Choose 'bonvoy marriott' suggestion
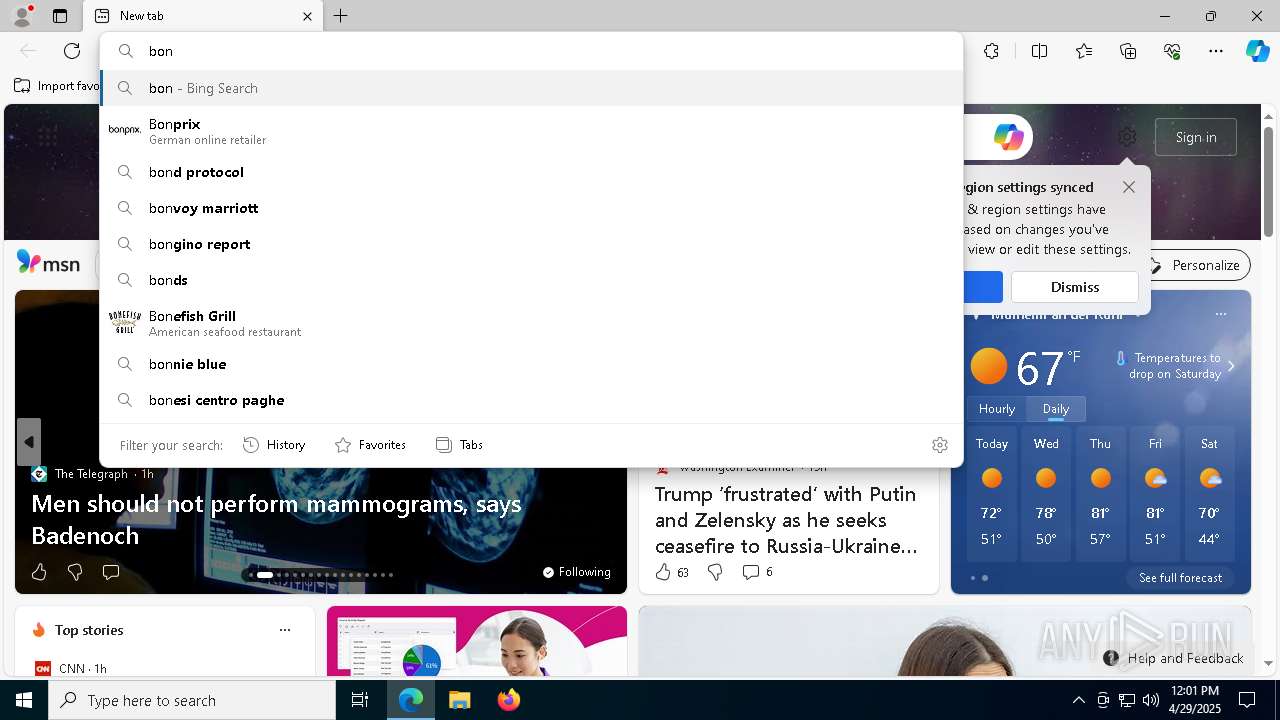The height and width of the screenshot is (720, 1280). [x=531, y=208]
